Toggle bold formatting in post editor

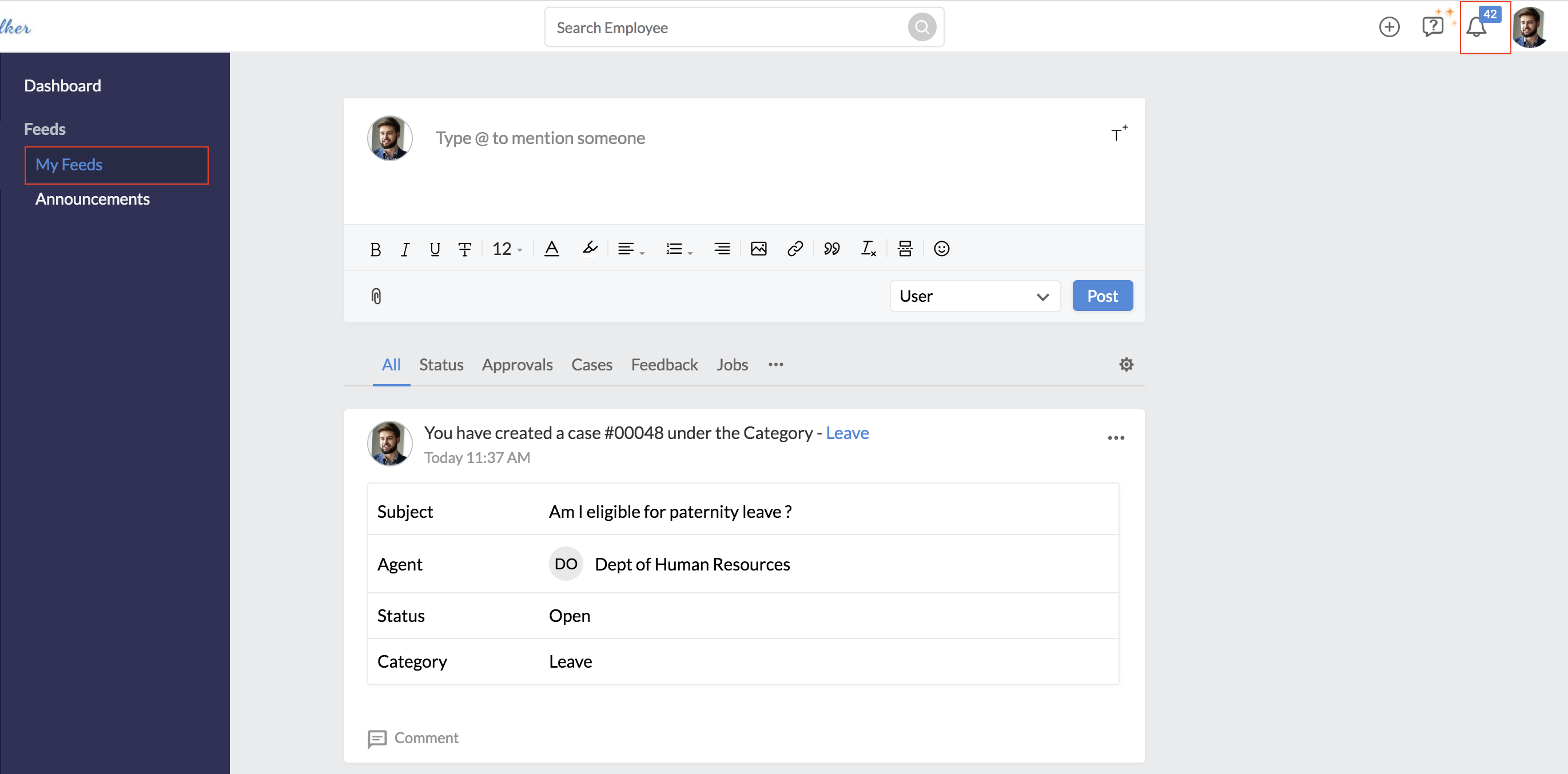click(375, 249)
